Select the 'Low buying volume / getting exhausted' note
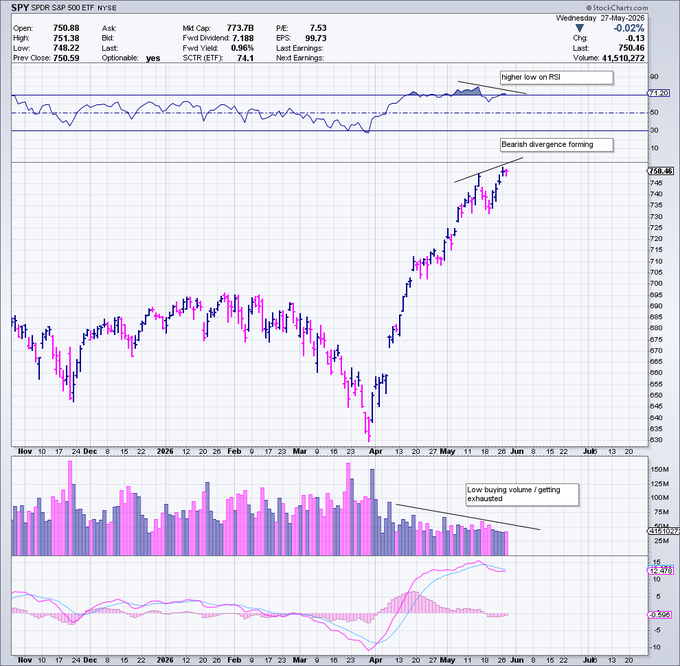Image resolution: width=680 pixels, height=666 pixels. tap(522, 494)
